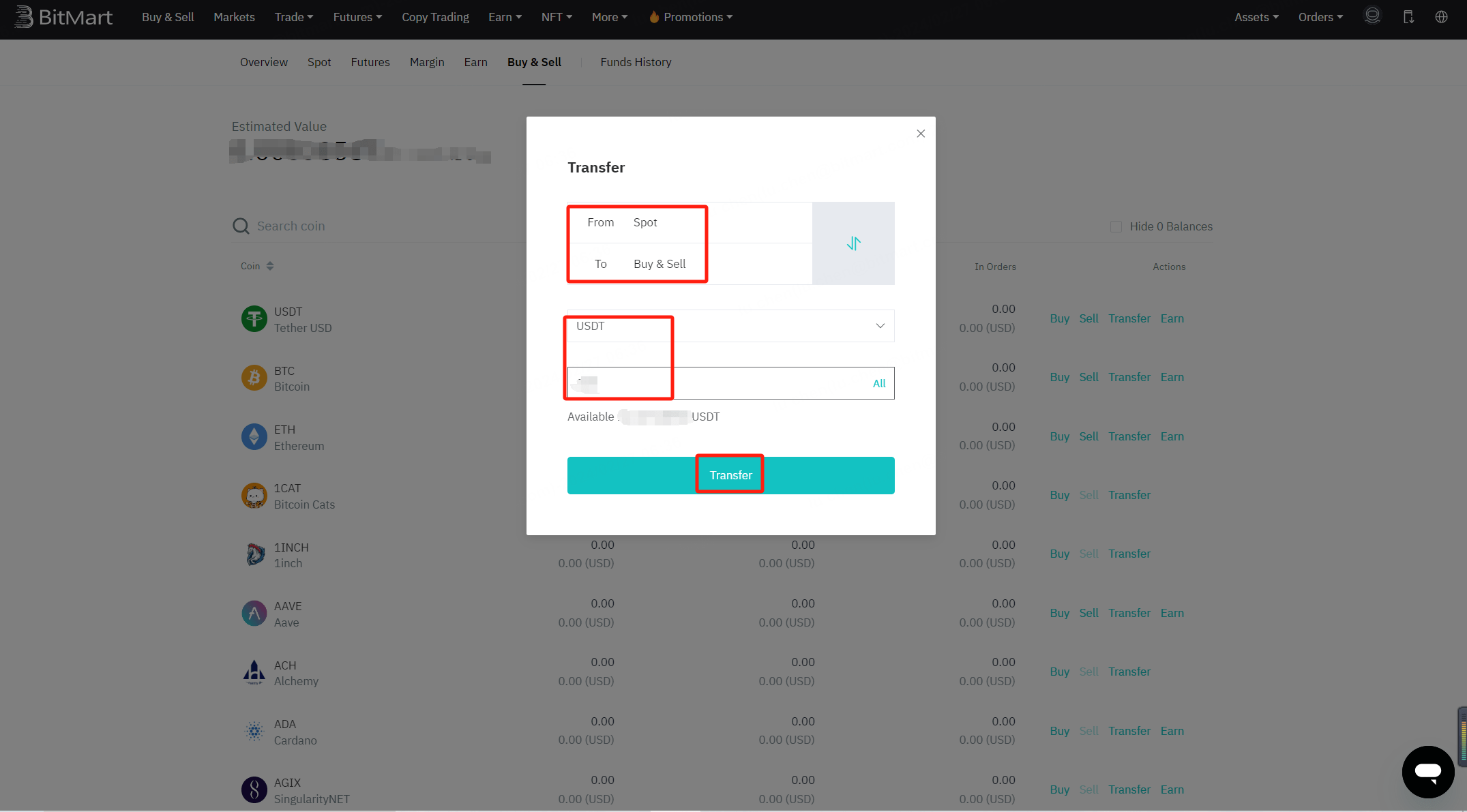Click the Bitcoin Cats 1CAT coin icon
The width and height of the screenshot is (1467, 812).
coord(254,496)
